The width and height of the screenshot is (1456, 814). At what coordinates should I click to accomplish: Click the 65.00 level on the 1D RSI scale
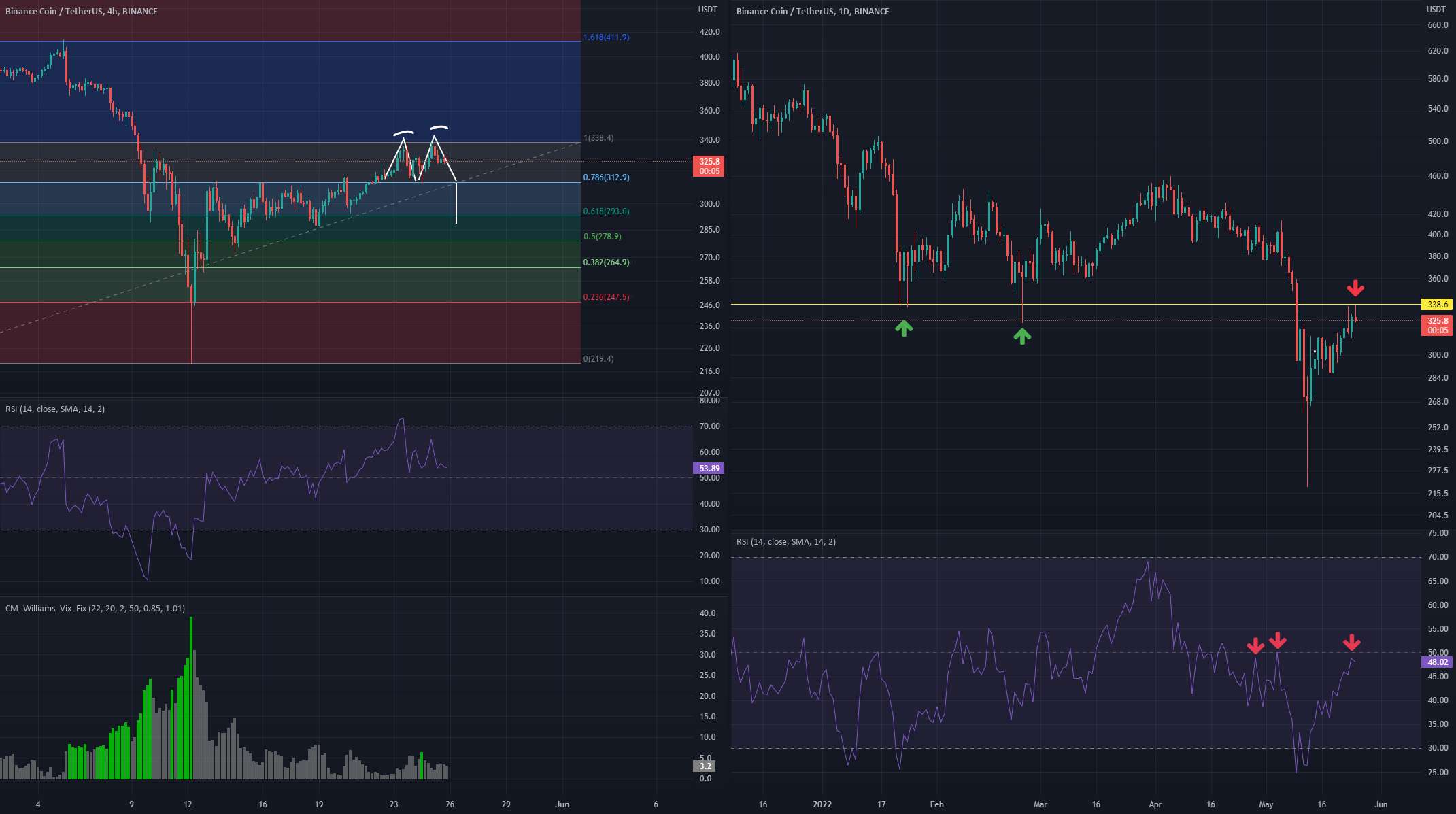tap(1438, 581)
